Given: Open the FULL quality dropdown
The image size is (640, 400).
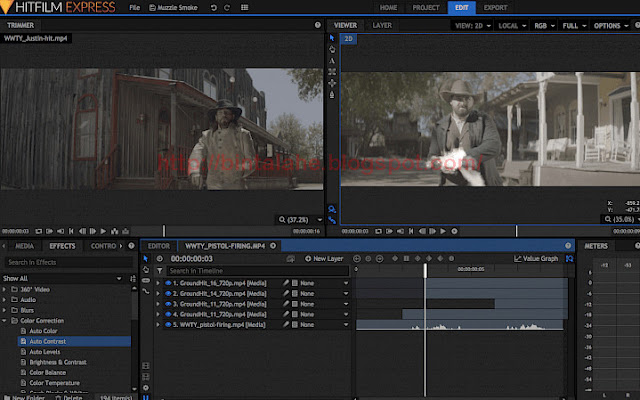Looking at the screenshot, I should (574, 25).
